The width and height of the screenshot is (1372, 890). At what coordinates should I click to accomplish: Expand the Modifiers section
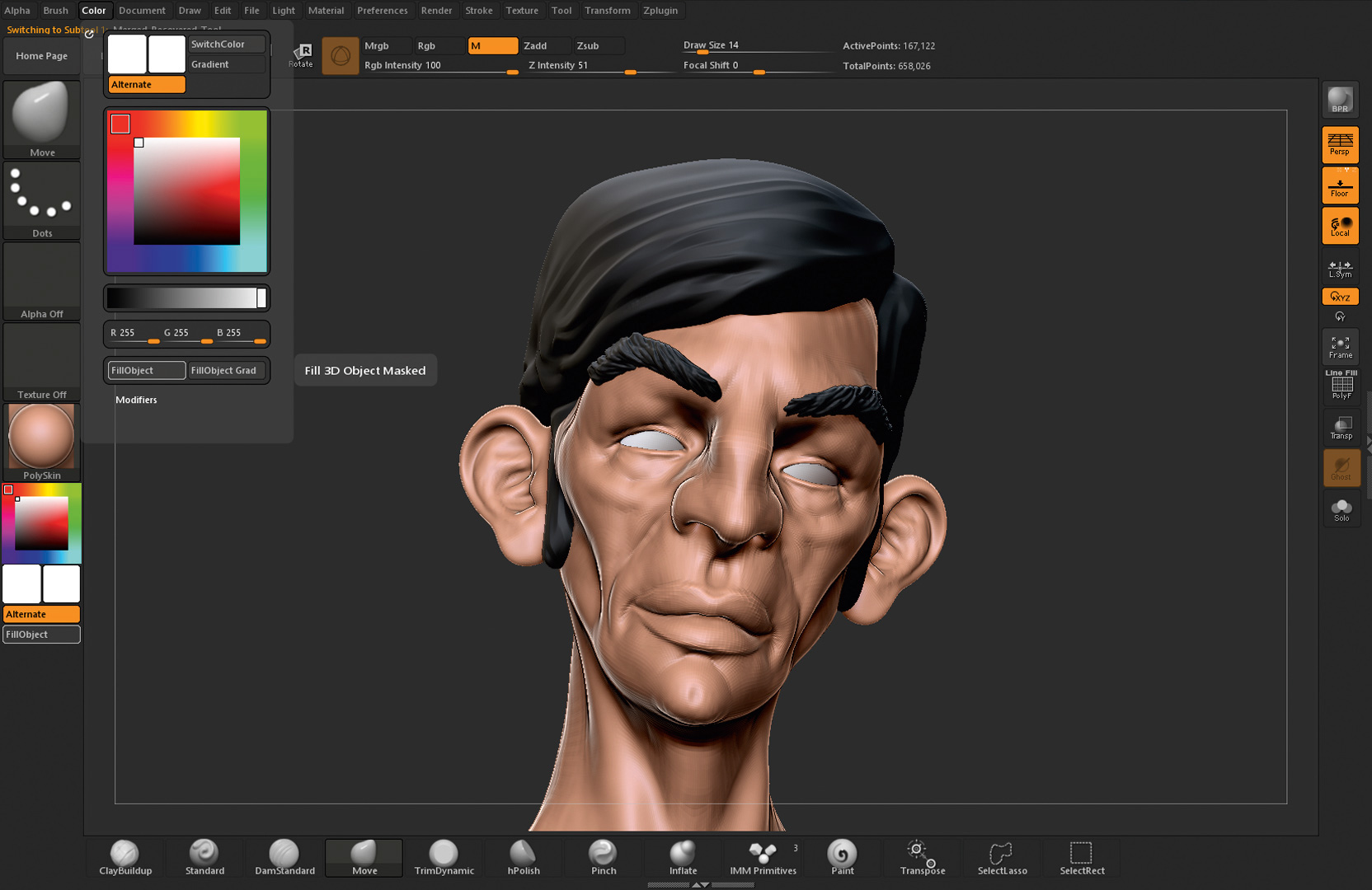136,400
